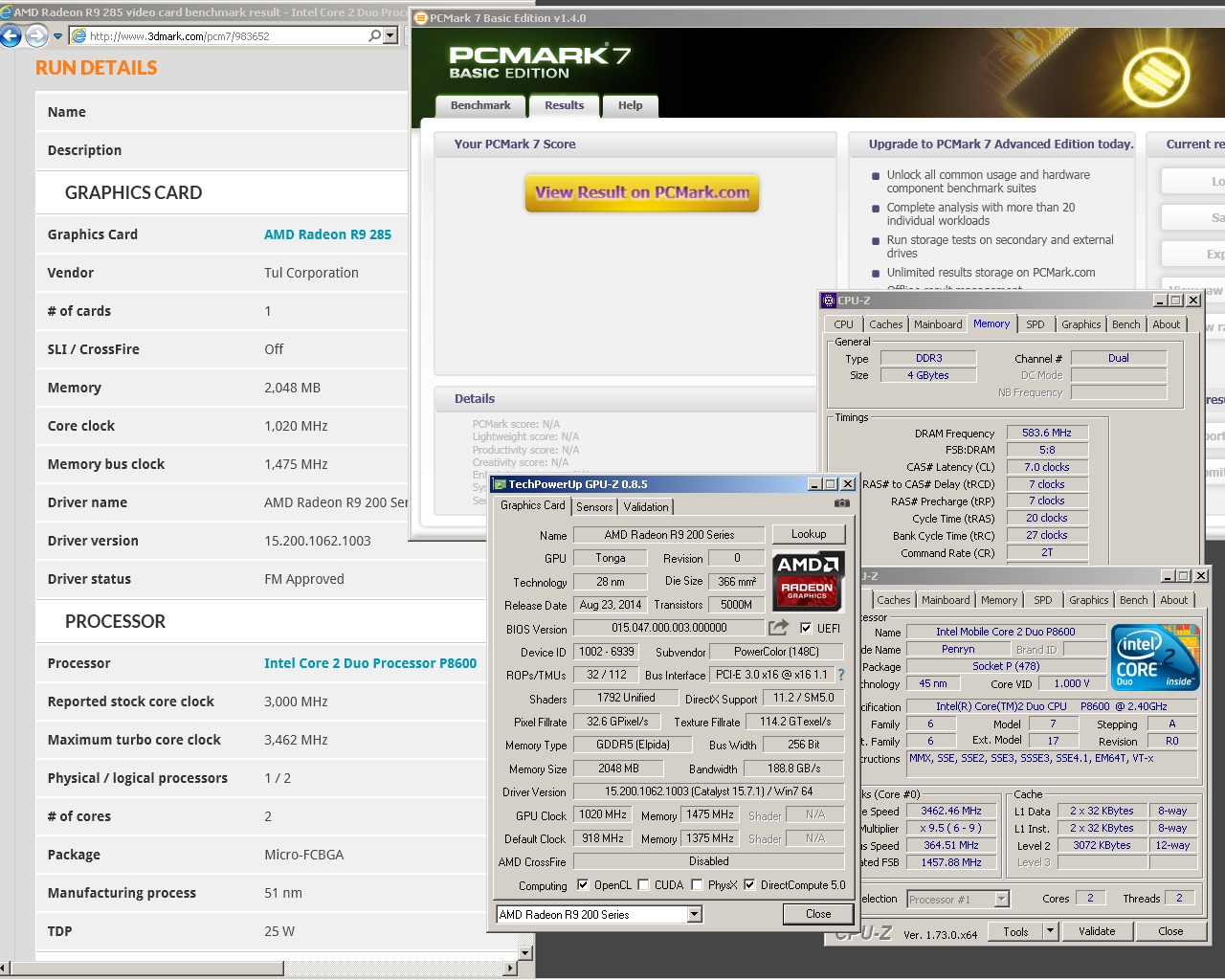Open the Processor #1 selection dropdown
1225x980 pixels.
(x=1001, y=899)
